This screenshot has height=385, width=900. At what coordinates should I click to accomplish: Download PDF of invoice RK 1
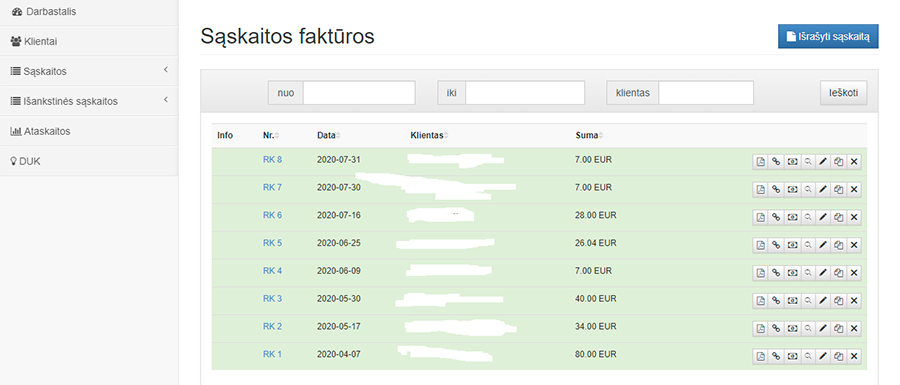pos(760,356)
